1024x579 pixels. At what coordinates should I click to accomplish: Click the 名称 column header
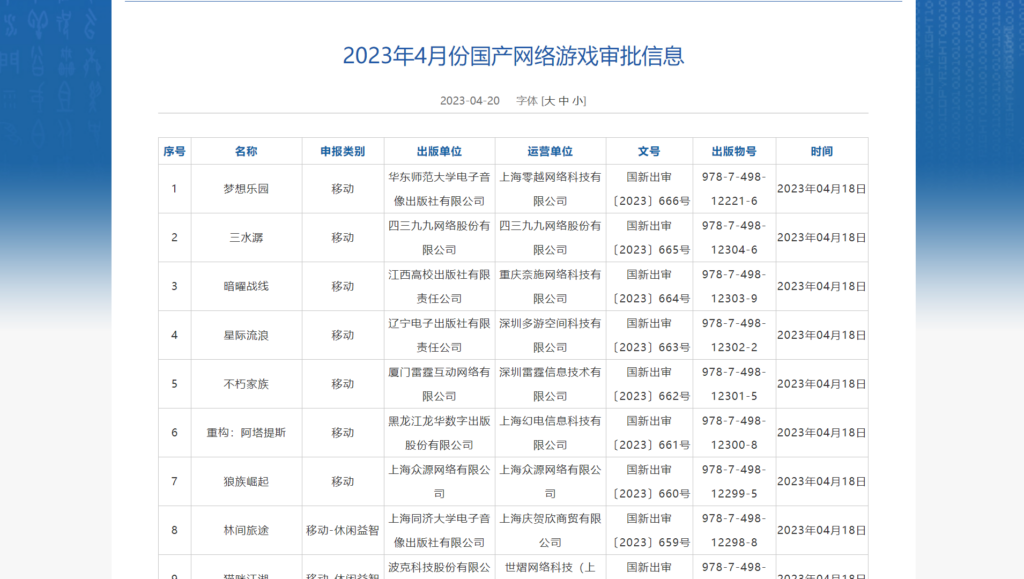coord(246,151)
